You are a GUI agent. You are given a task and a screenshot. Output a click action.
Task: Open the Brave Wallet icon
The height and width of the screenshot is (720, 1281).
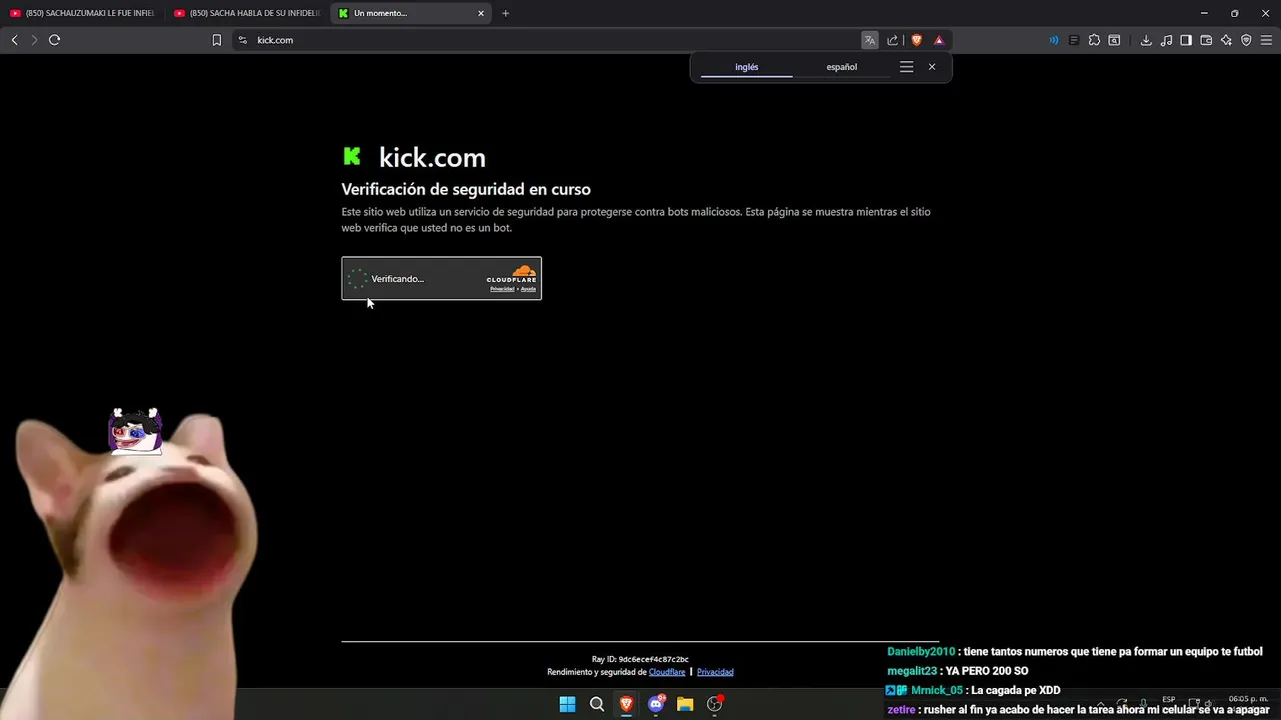coord(1206,40)
